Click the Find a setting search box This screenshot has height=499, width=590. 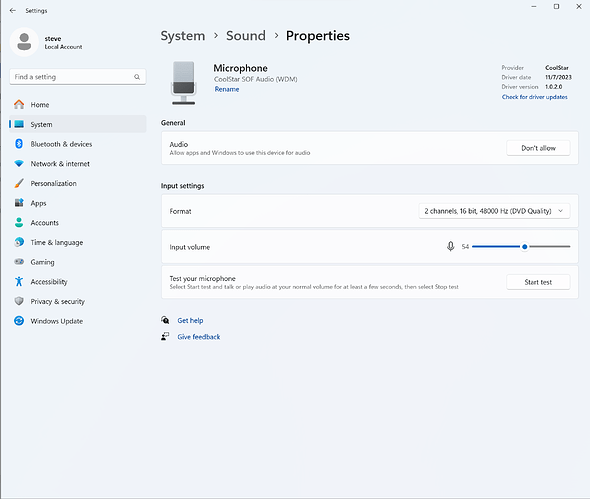[x=78, y=77]
